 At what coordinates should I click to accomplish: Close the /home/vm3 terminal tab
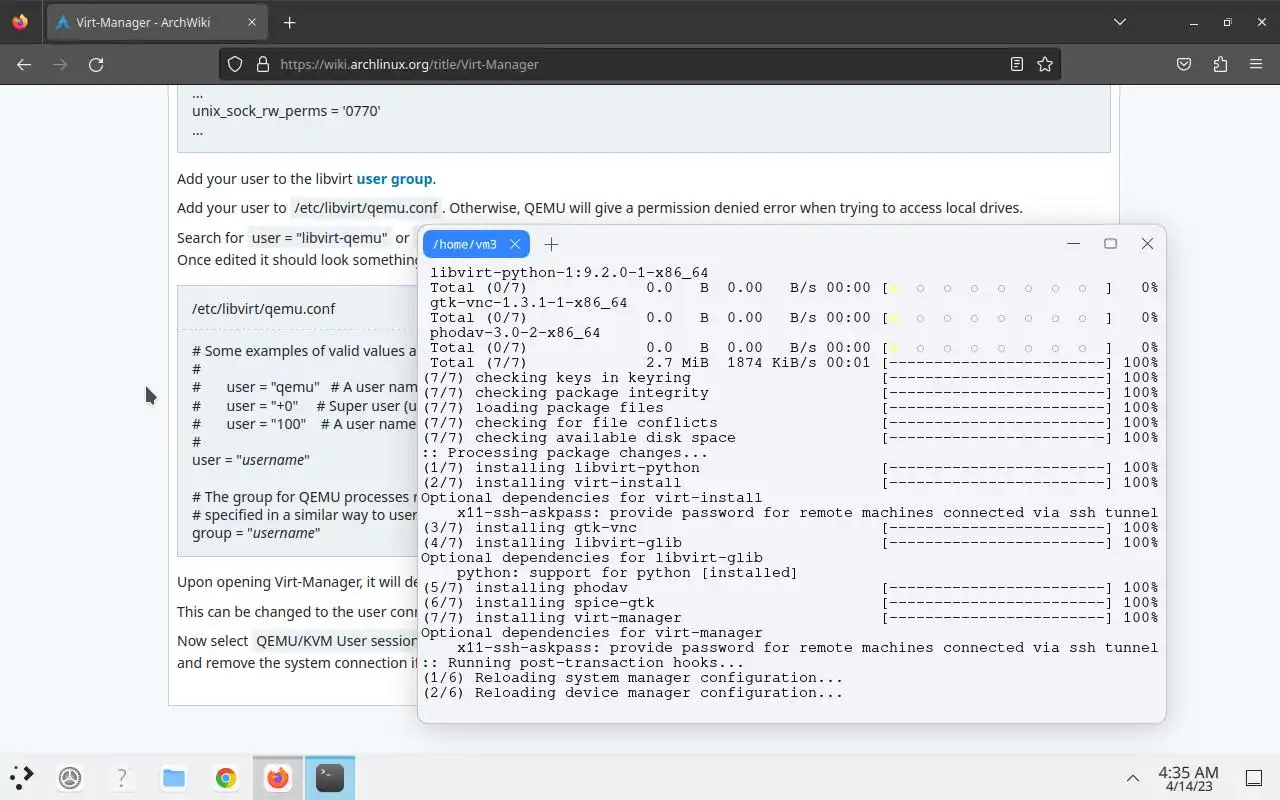515,244
